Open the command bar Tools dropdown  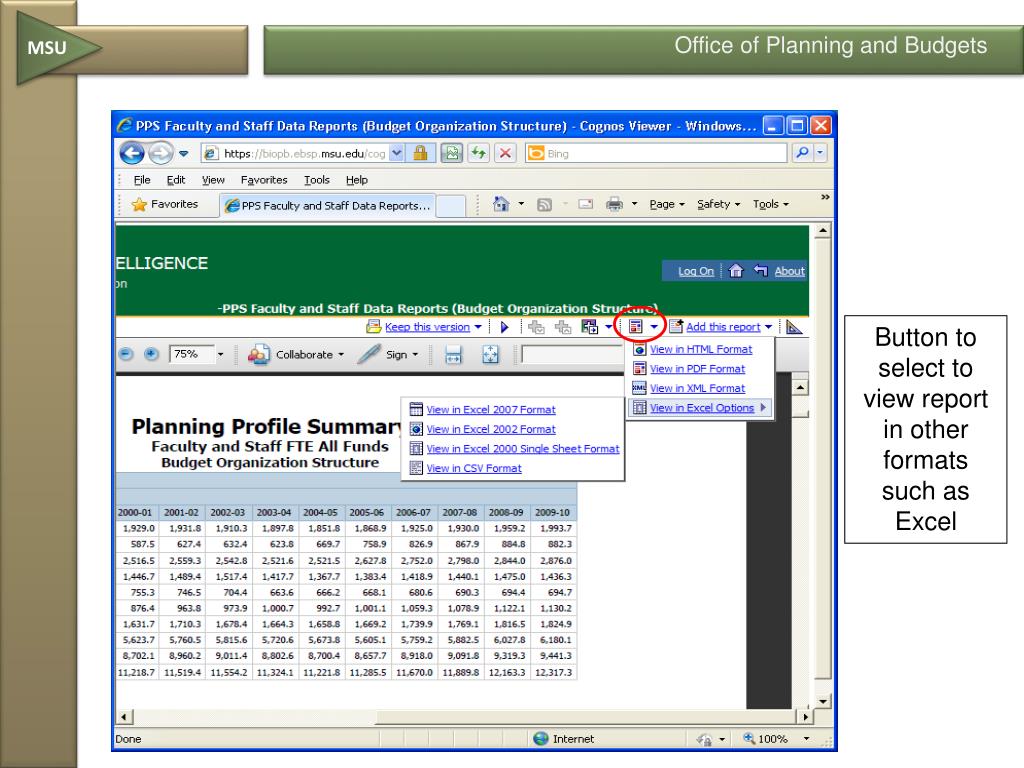tap(771, 204)
